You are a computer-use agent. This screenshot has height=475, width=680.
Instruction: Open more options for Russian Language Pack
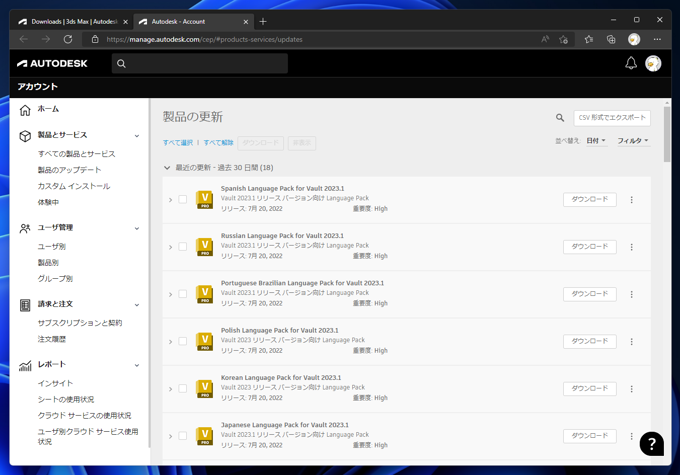click(x=631, y=247)
